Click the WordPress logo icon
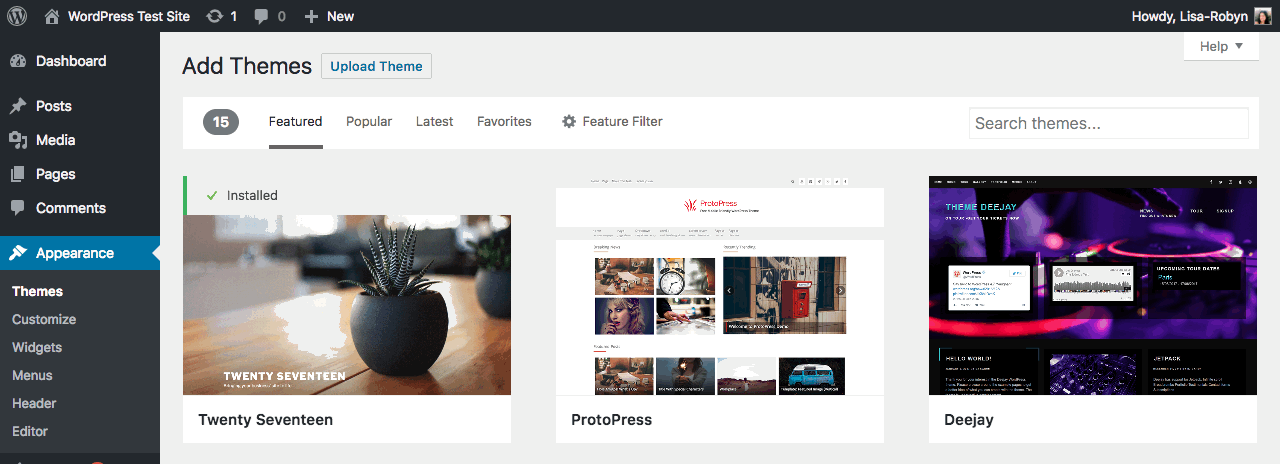Image resolution: width=1280 pixels, height=464 pixels. (x=17, y=16)
